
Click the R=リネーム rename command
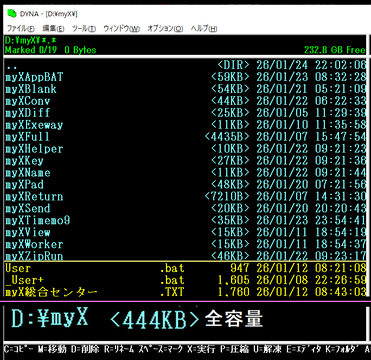pos(119,349)
